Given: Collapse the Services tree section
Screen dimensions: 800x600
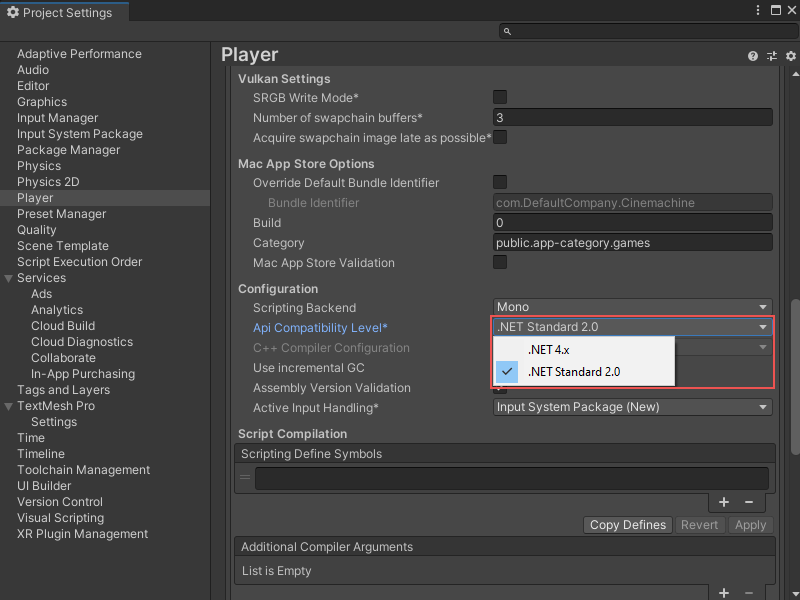Looking at the screenshot, I should click(9, 278).
